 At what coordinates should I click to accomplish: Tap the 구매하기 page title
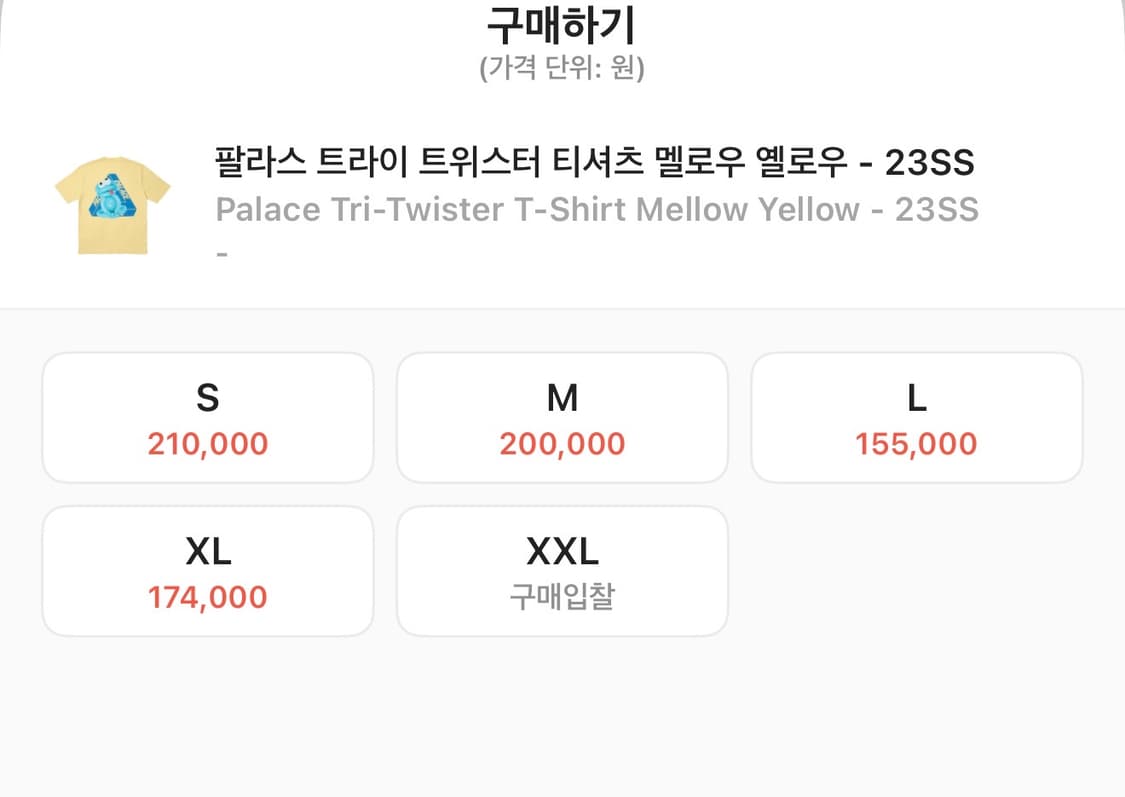562,25
